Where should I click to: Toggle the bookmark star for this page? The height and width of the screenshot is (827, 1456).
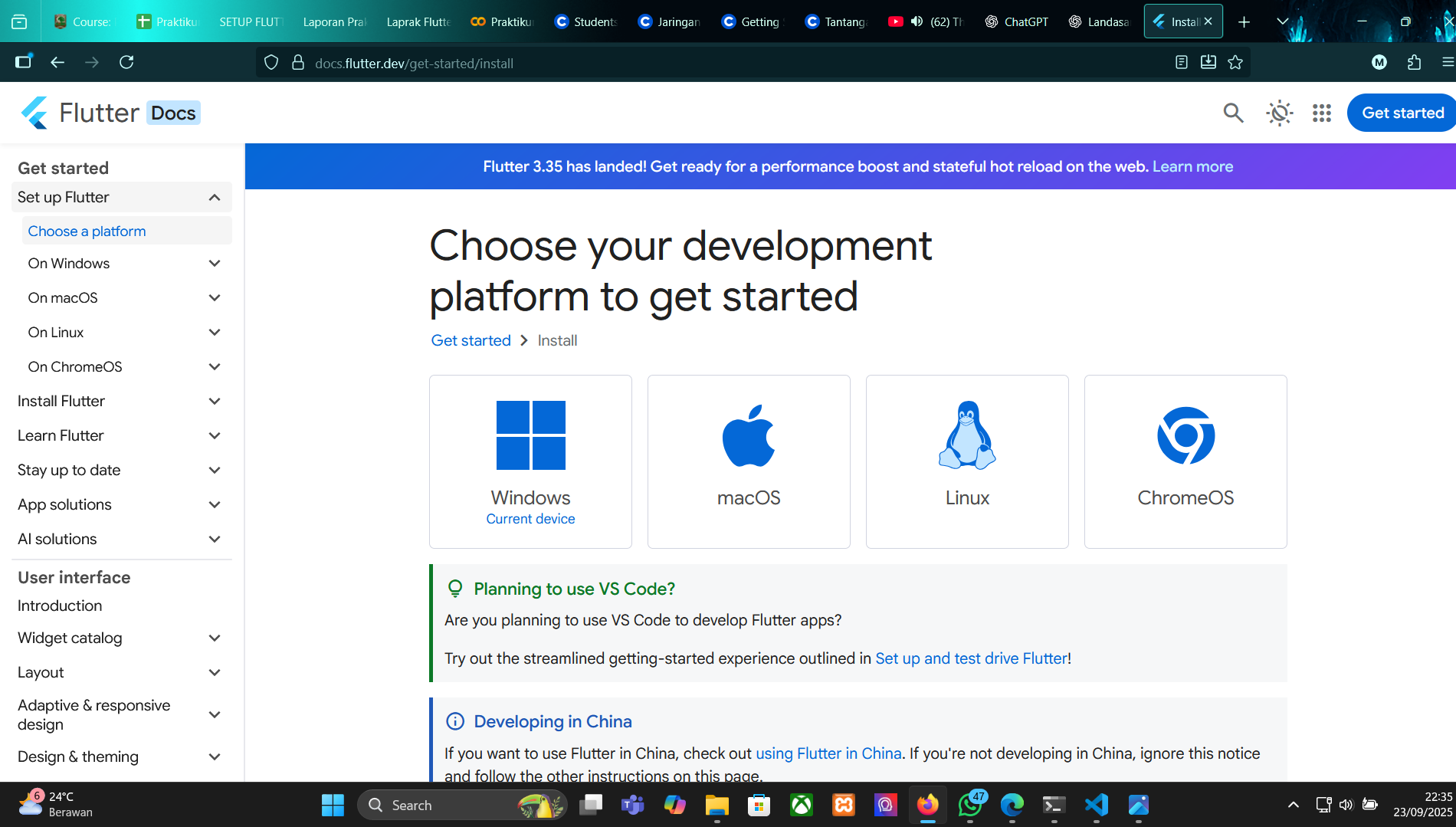pos(1235,62)
